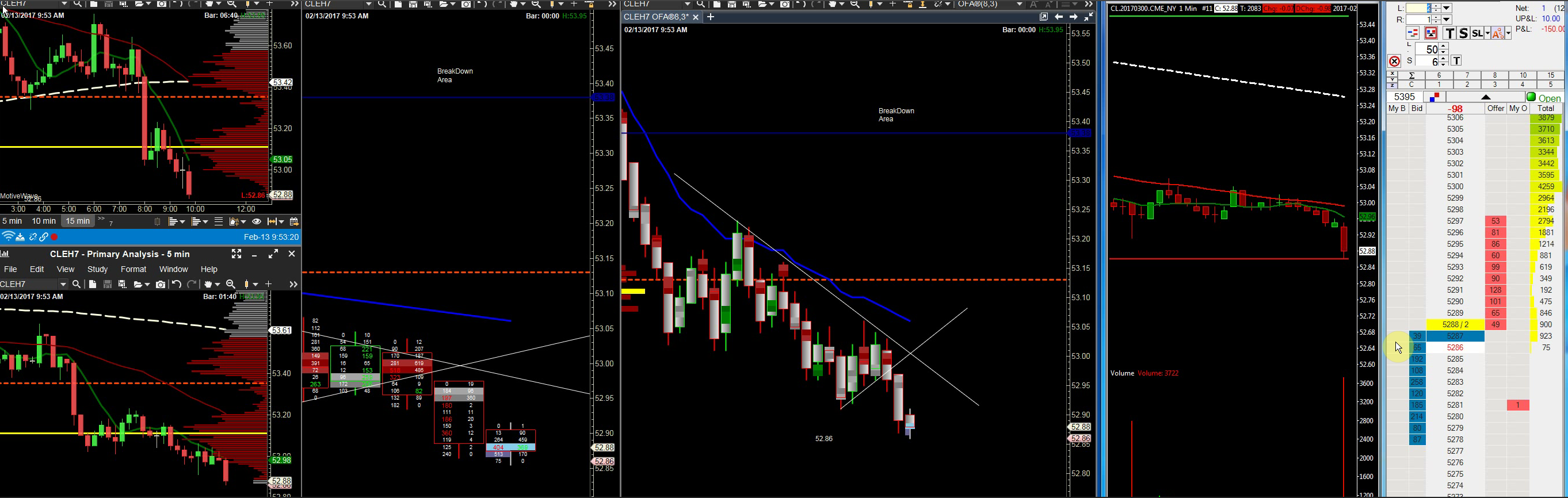1568x498 pixels.
Task: Switch chart to 5 min timeframe
Action: pyautogui.click(x=12, y=221)
